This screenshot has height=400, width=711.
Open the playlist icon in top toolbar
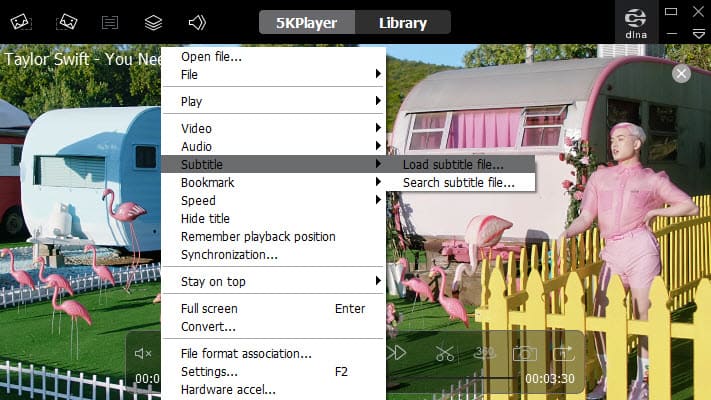click(x=110, y=22)
